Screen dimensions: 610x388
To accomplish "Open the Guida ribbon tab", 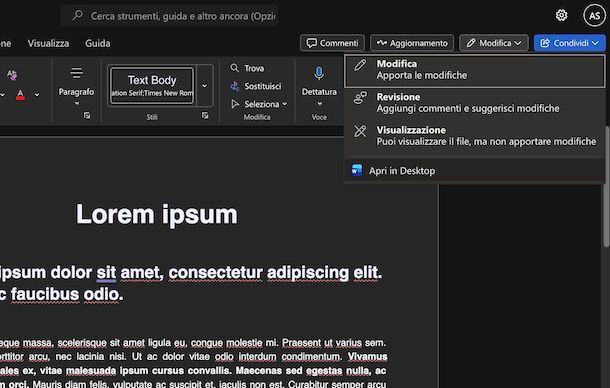I will [98, 43].
